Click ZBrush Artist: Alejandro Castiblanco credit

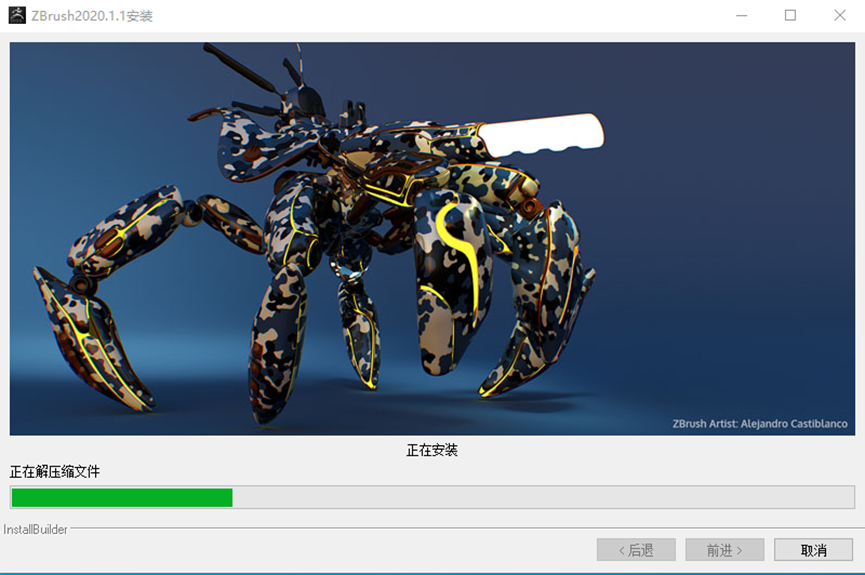point(760,424)
